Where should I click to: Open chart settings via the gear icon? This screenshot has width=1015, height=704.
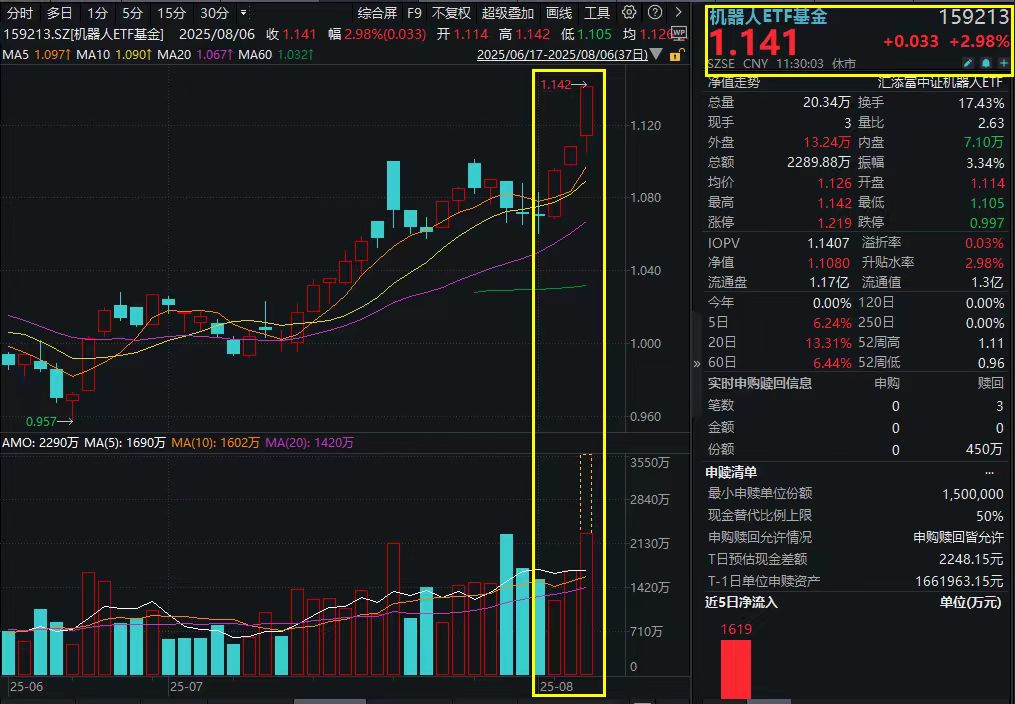[x=627, y=14]
